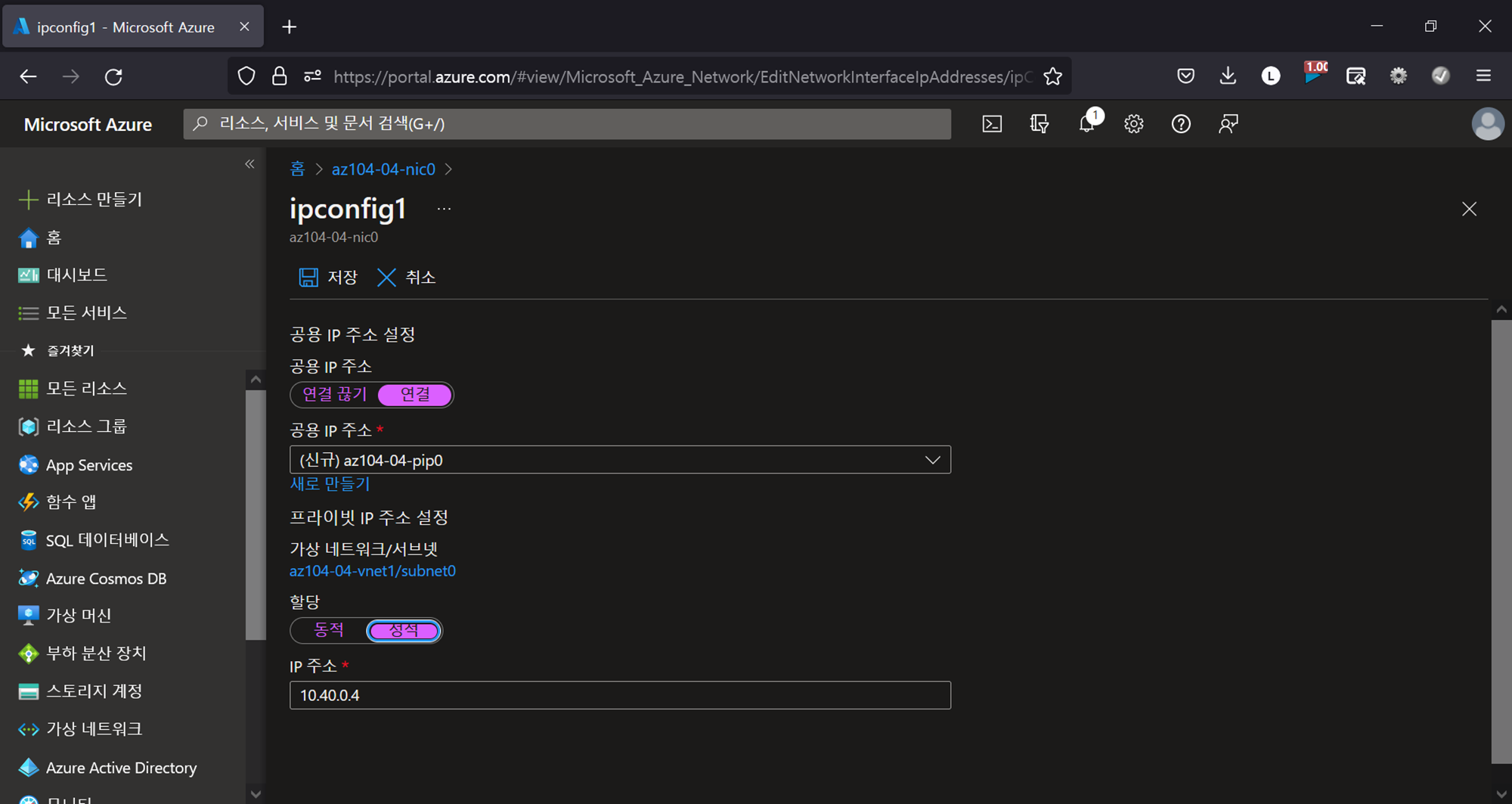Open the feedback icon in Azure header
This screenshot has height=804, width=1512.
(1228, 124)
